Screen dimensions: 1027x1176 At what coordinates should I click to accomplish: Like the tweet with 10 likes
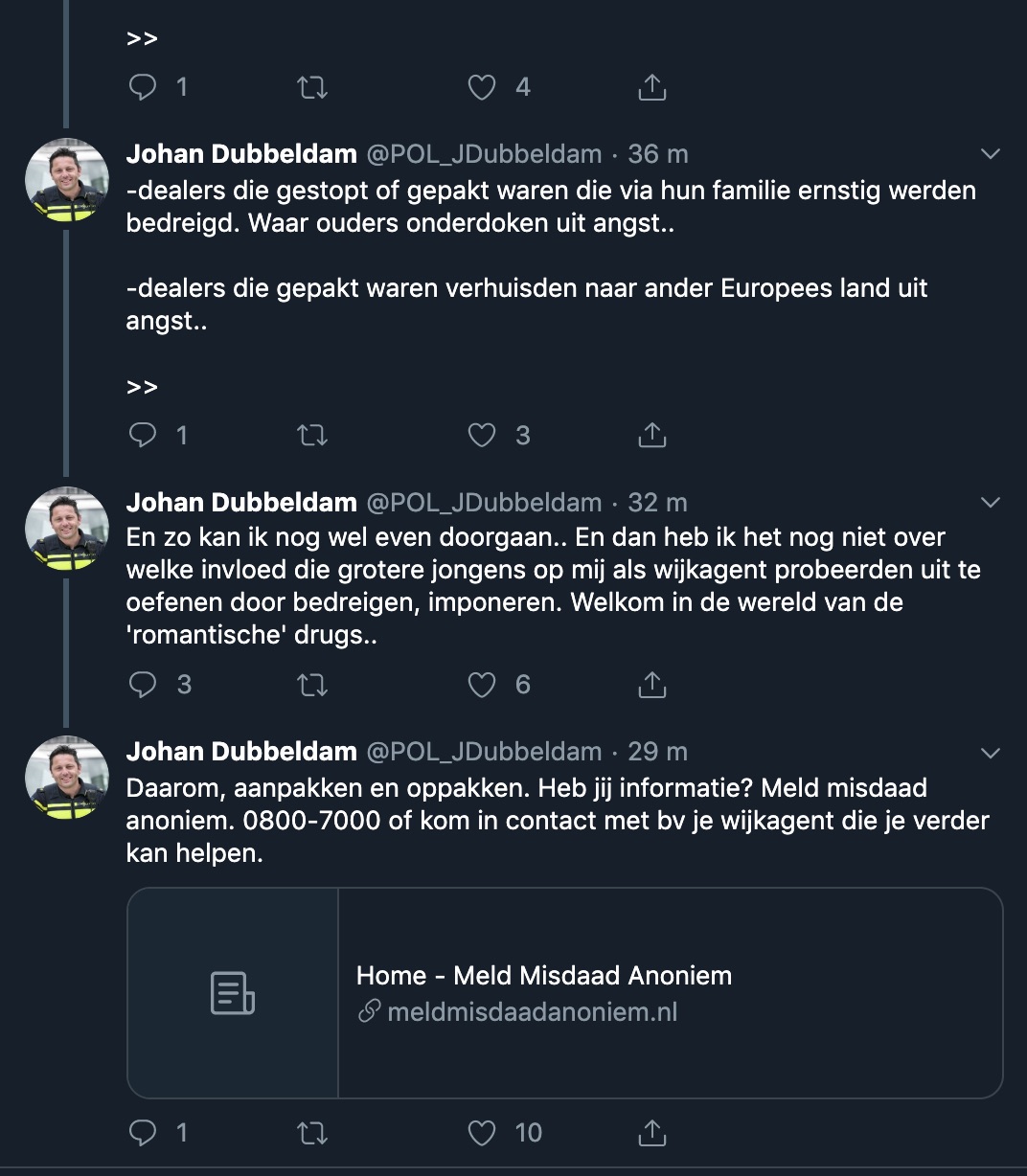pyautogui.click(x=482, y=1133)
